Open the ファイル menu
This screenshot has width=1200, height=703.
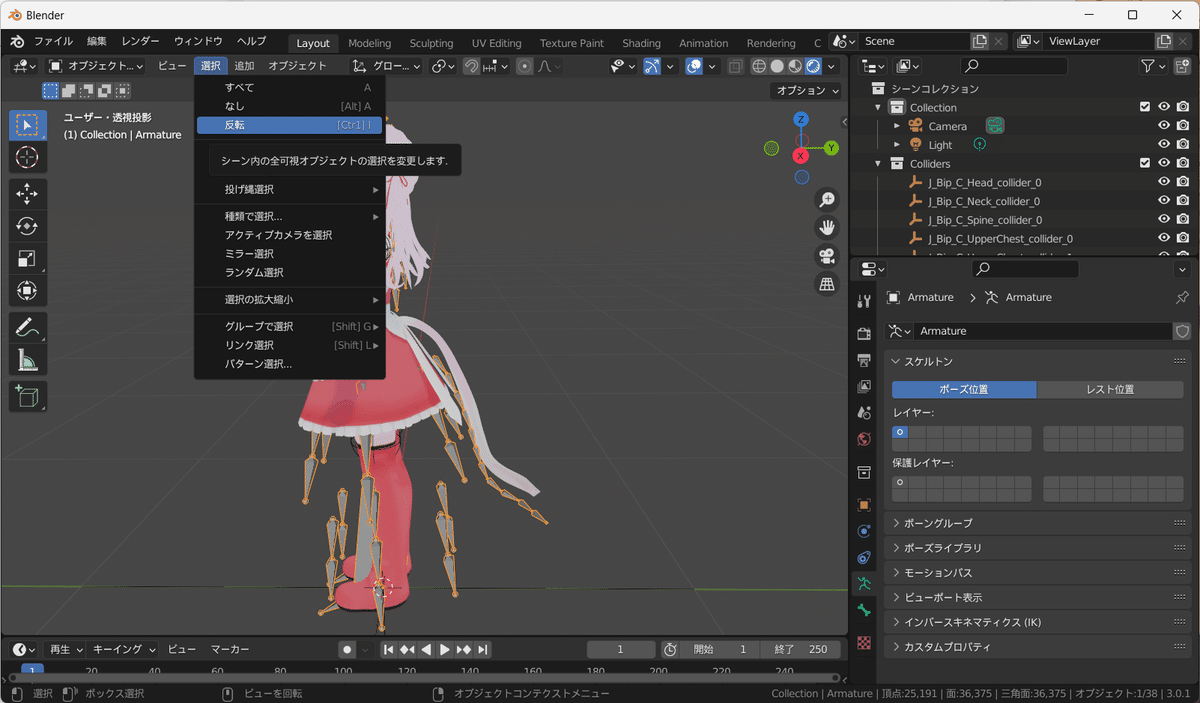(53, 42)
